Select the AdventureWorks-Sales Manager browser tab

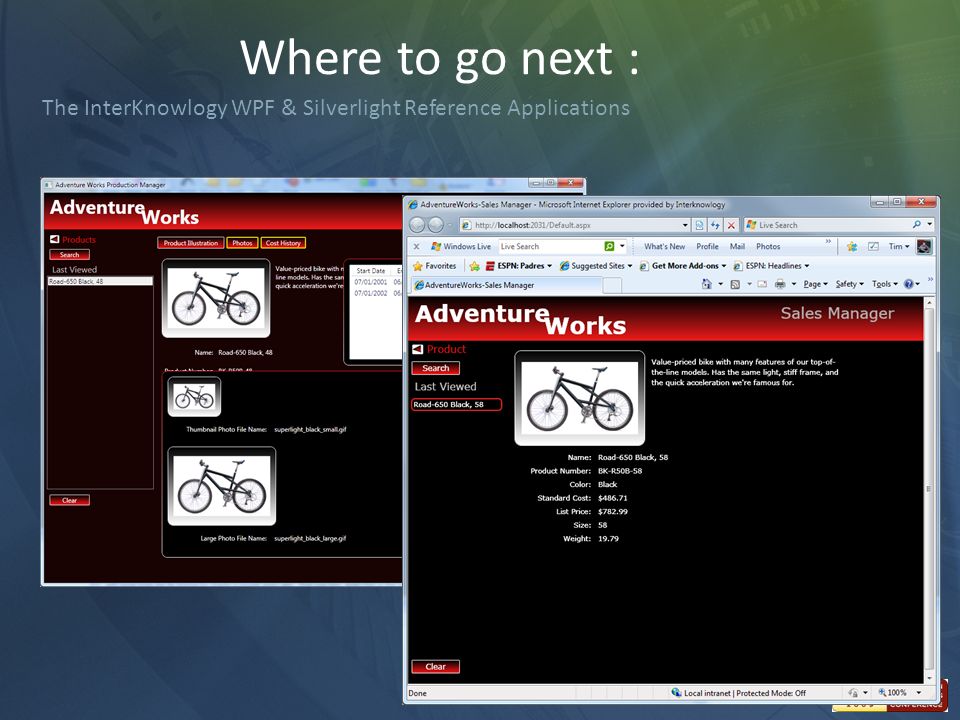click(506, 285)
